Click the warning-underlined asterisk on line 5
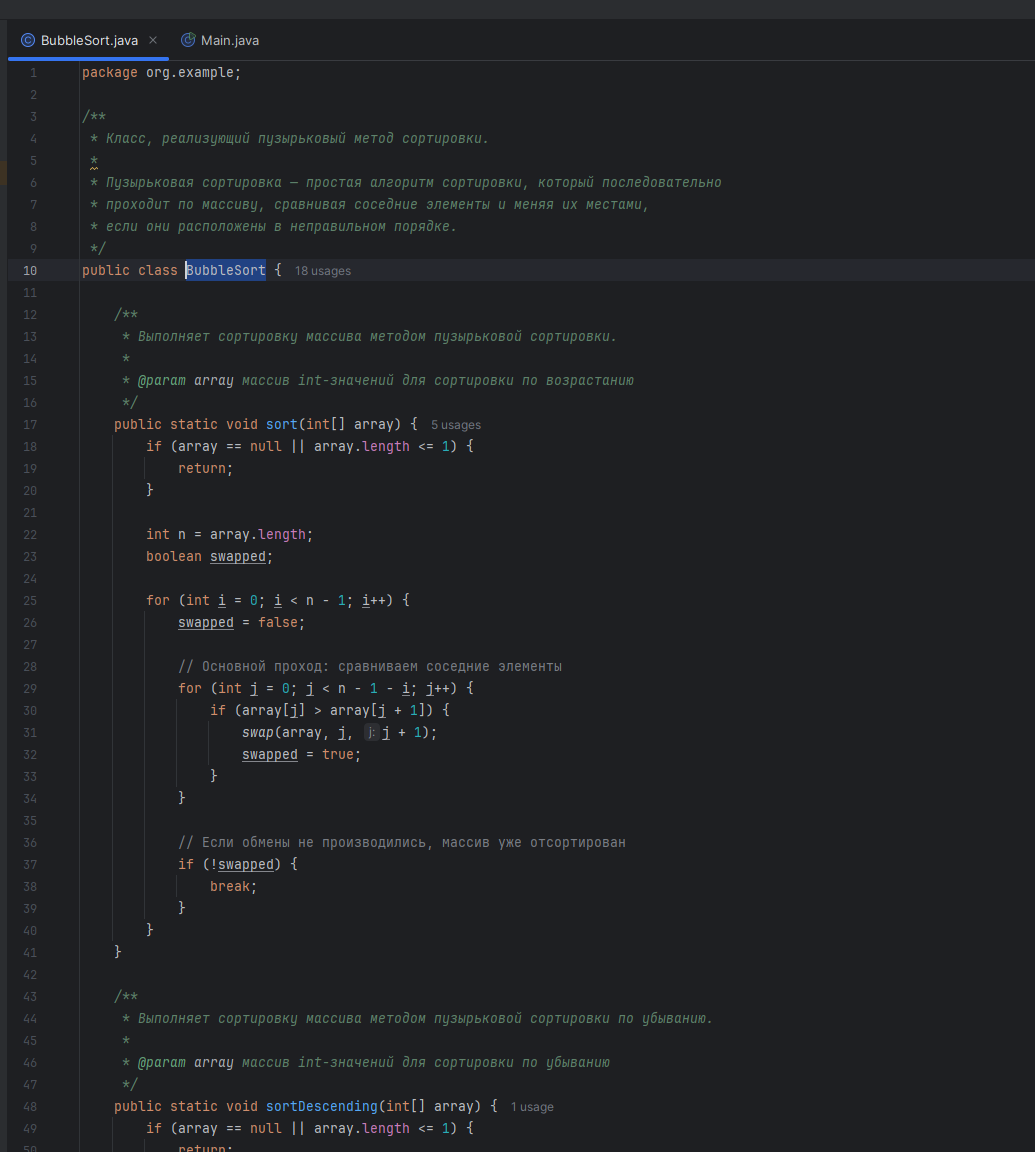 tap(94, 161)
